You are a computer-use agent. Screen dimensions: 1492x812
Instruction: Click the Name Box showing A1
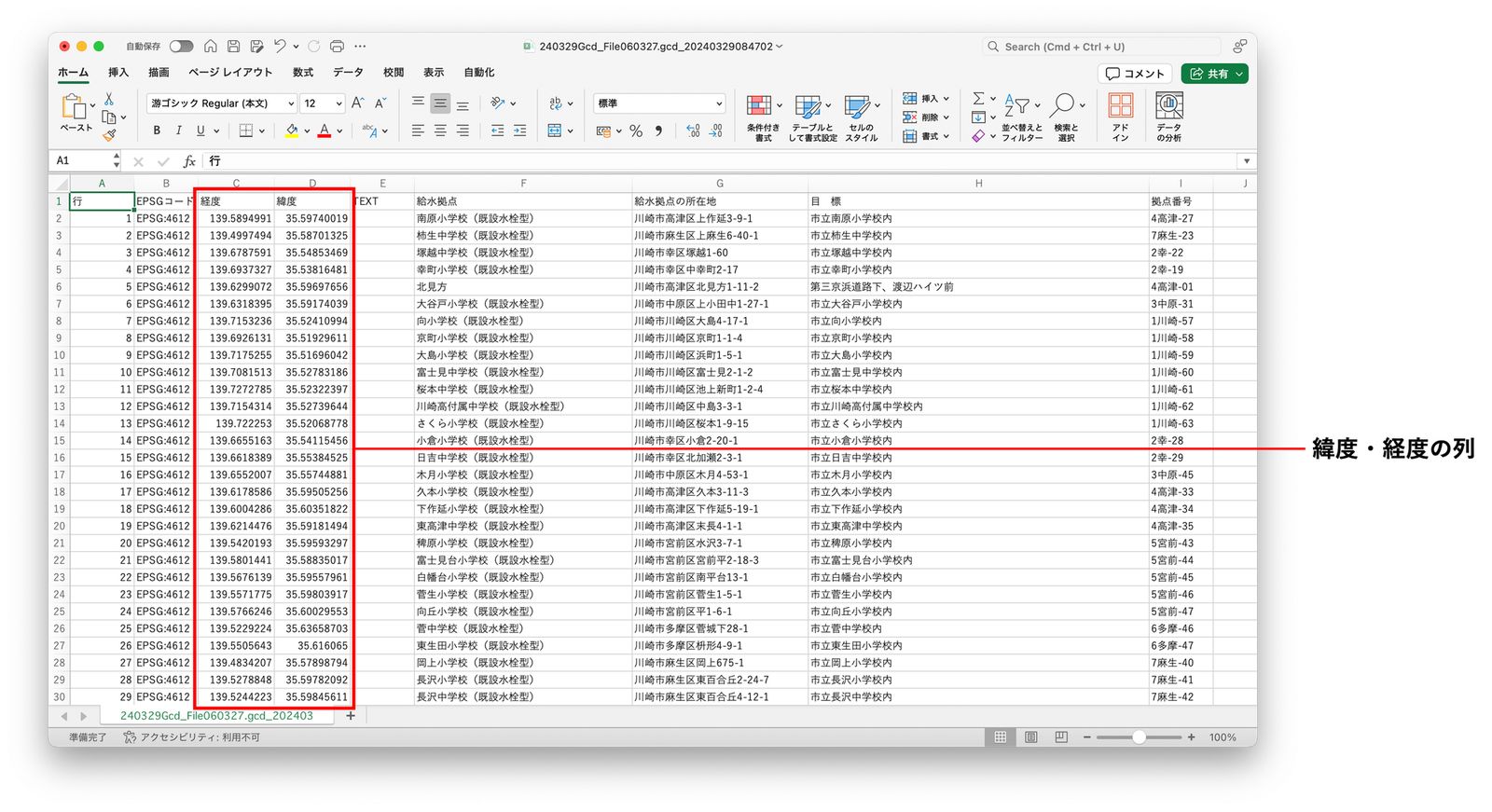87,161
